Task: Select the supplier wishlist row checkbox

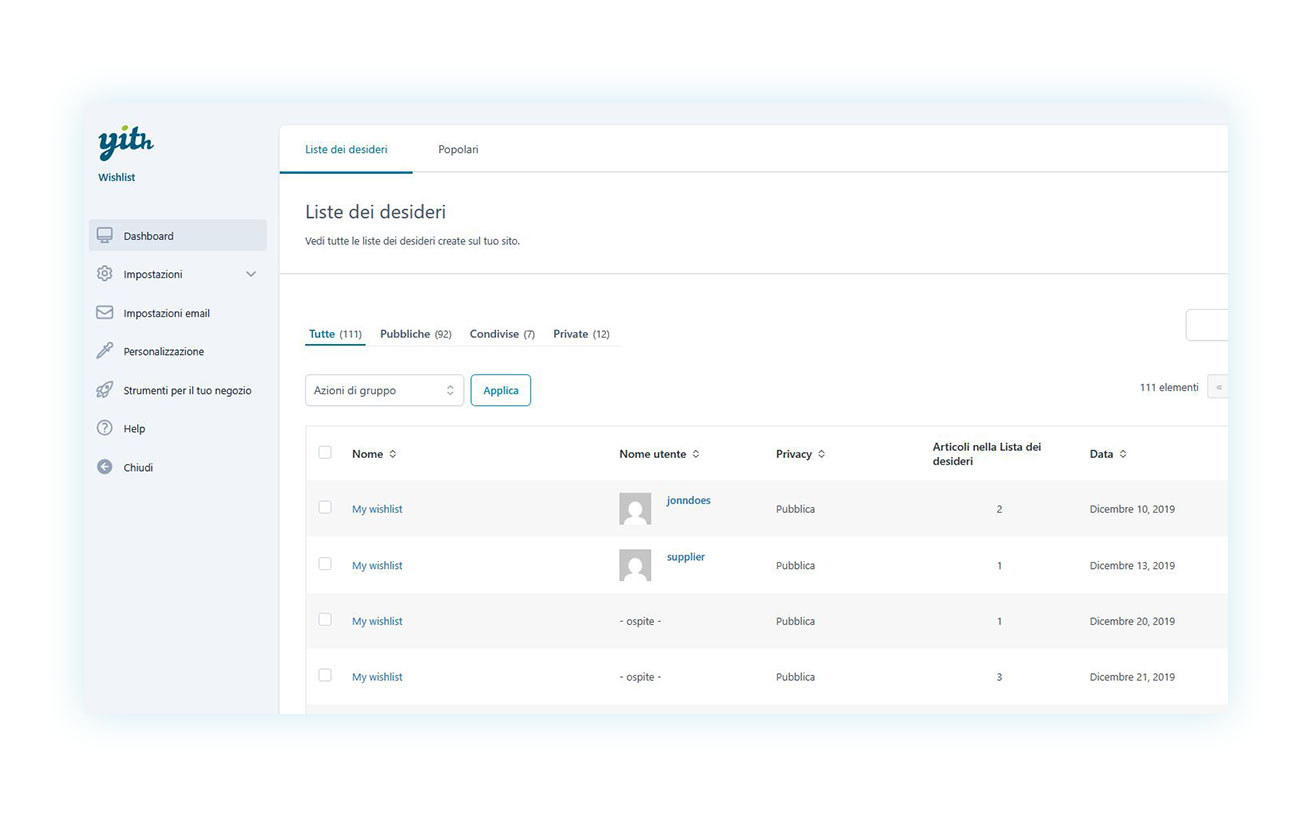Action: (325, 564)
